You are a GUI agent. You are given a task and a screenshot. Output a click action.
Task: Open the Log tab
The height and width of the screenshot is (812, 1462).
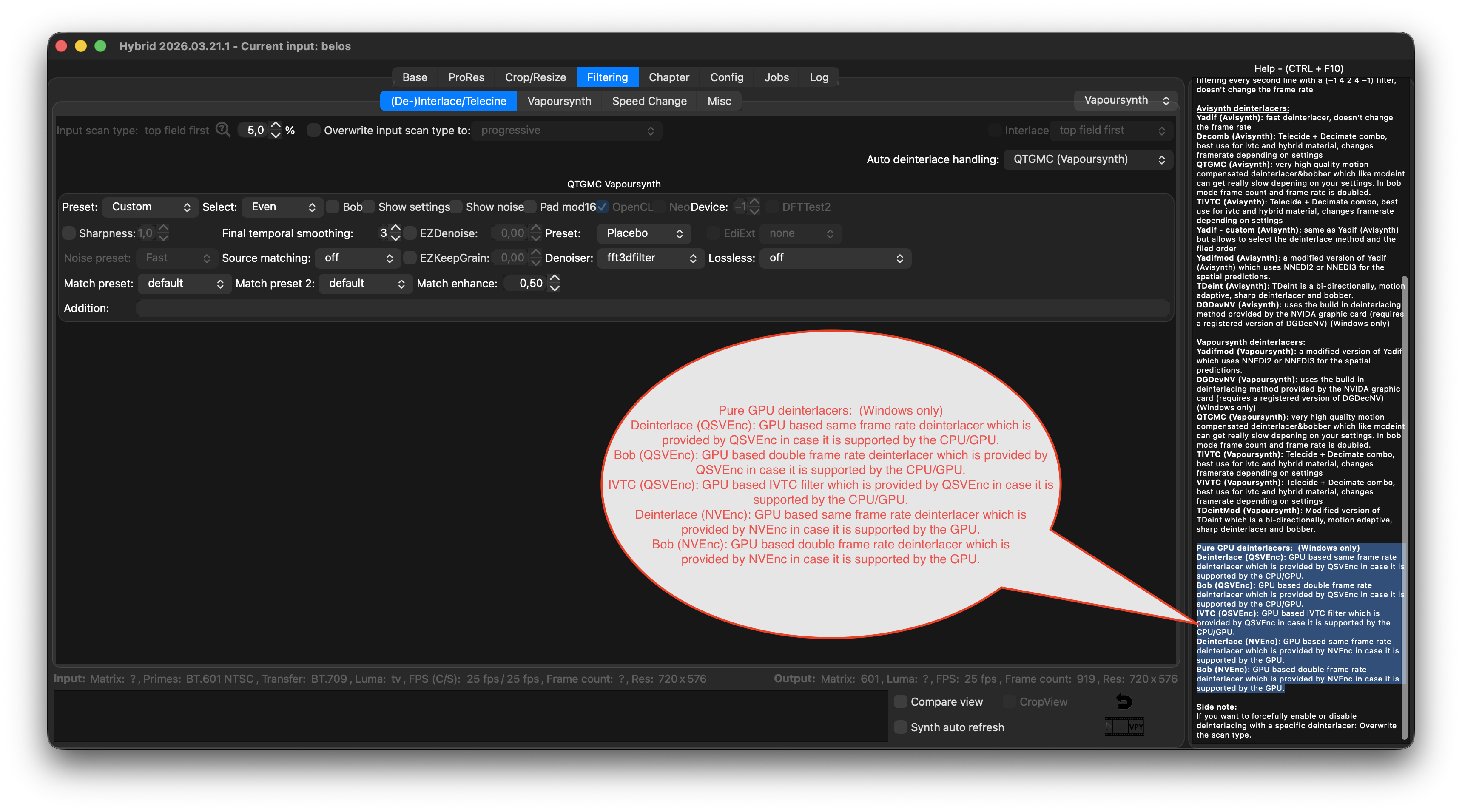coord(819,77)
